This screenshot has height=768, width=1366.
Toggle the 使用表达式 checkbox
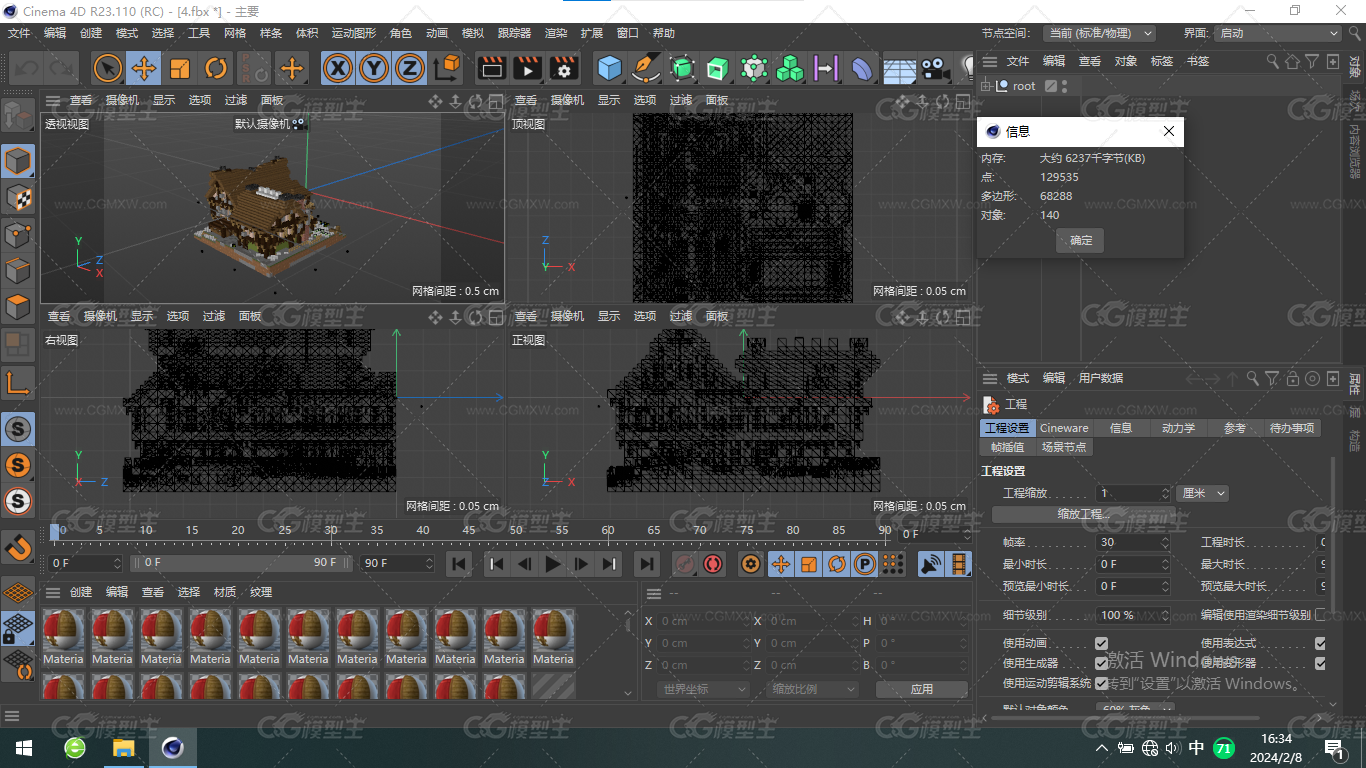point(1320,643)
